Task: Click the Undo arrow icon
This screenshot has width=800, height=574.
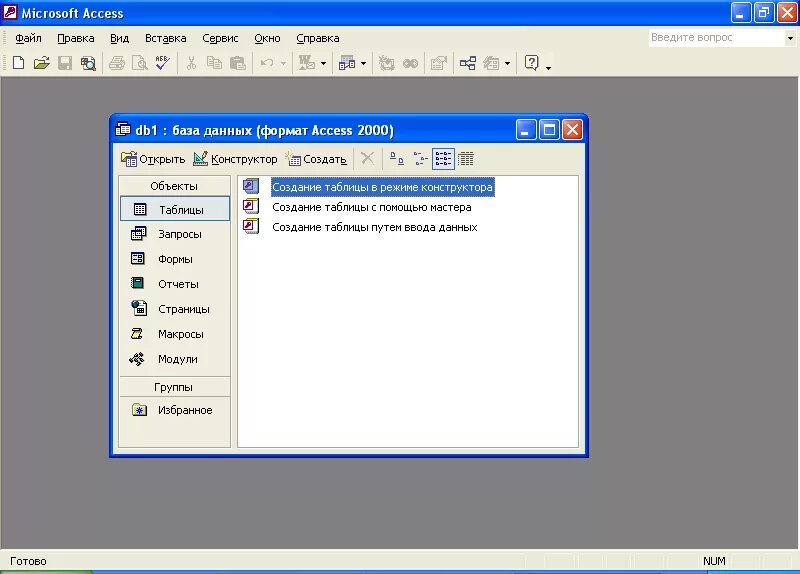Action: point(267,63)
